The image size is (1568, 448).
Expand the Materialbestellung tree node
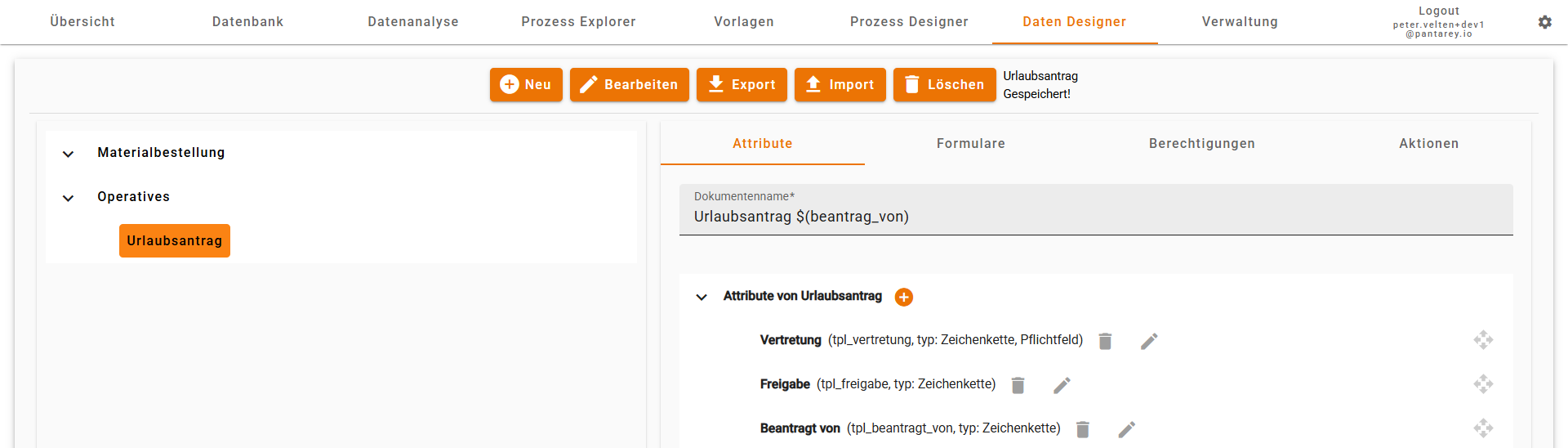click(69, 154)
